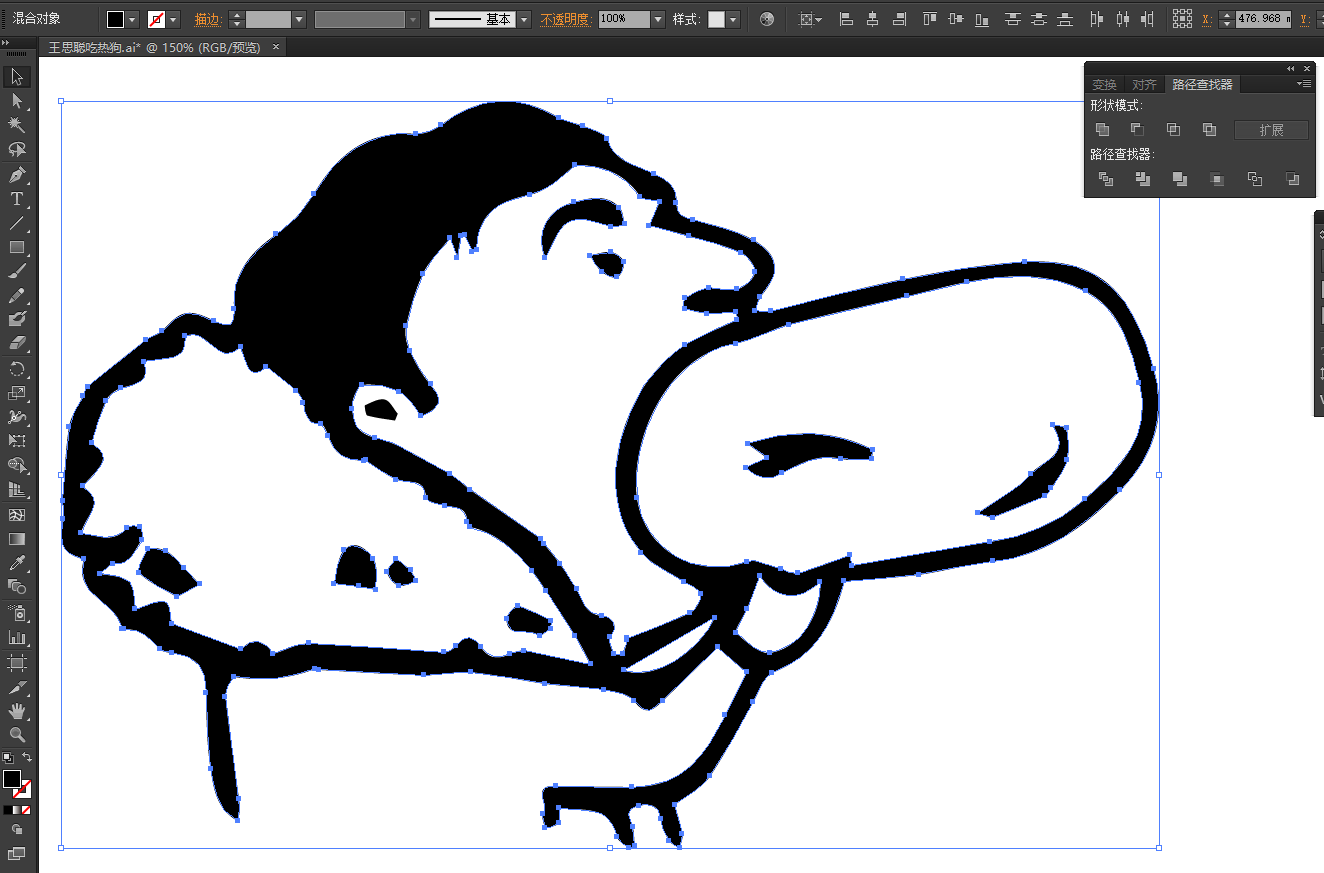
Task: Select the Type tool
Action: [17, 198]
